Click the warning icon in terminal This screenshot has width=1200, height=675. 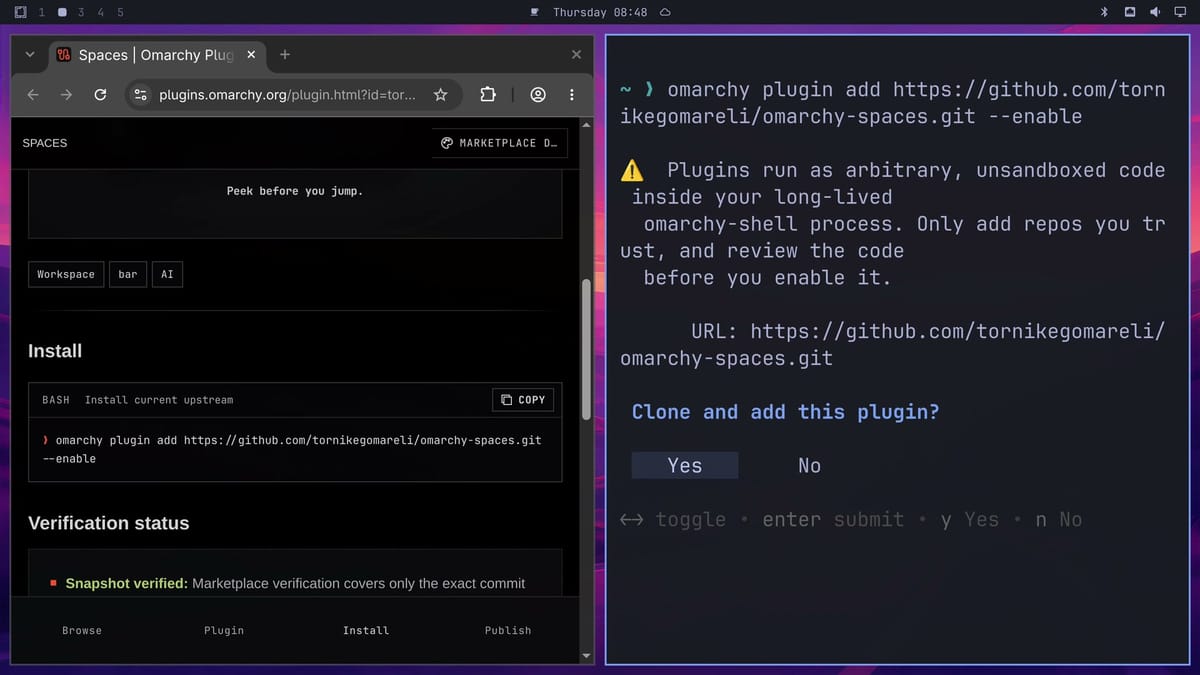[632, 170]
